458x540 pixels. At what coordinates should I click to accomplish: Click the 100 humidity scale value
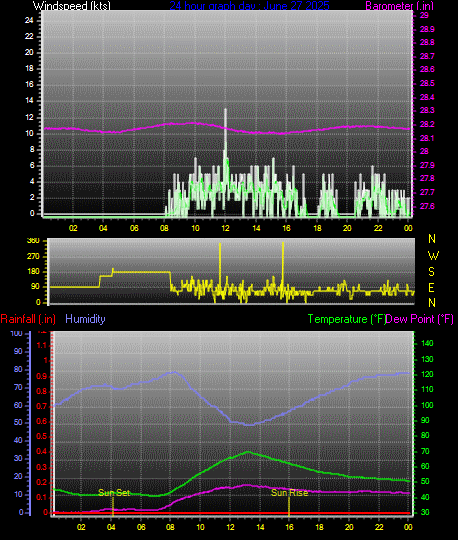pyautogui.click(x=17, y=333)
